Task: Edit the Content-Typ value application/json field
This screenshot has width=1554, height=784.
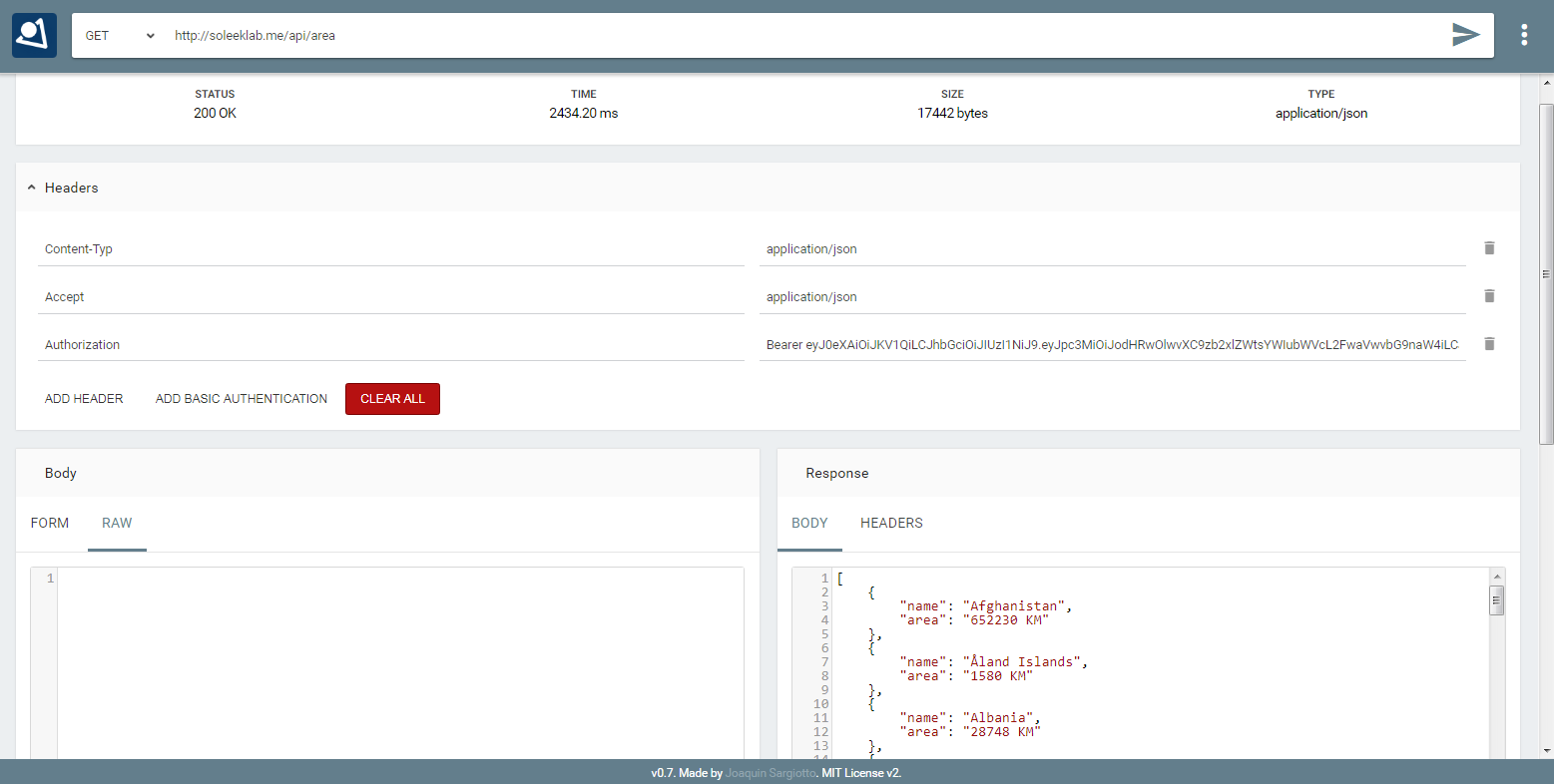Action: 1112,249
